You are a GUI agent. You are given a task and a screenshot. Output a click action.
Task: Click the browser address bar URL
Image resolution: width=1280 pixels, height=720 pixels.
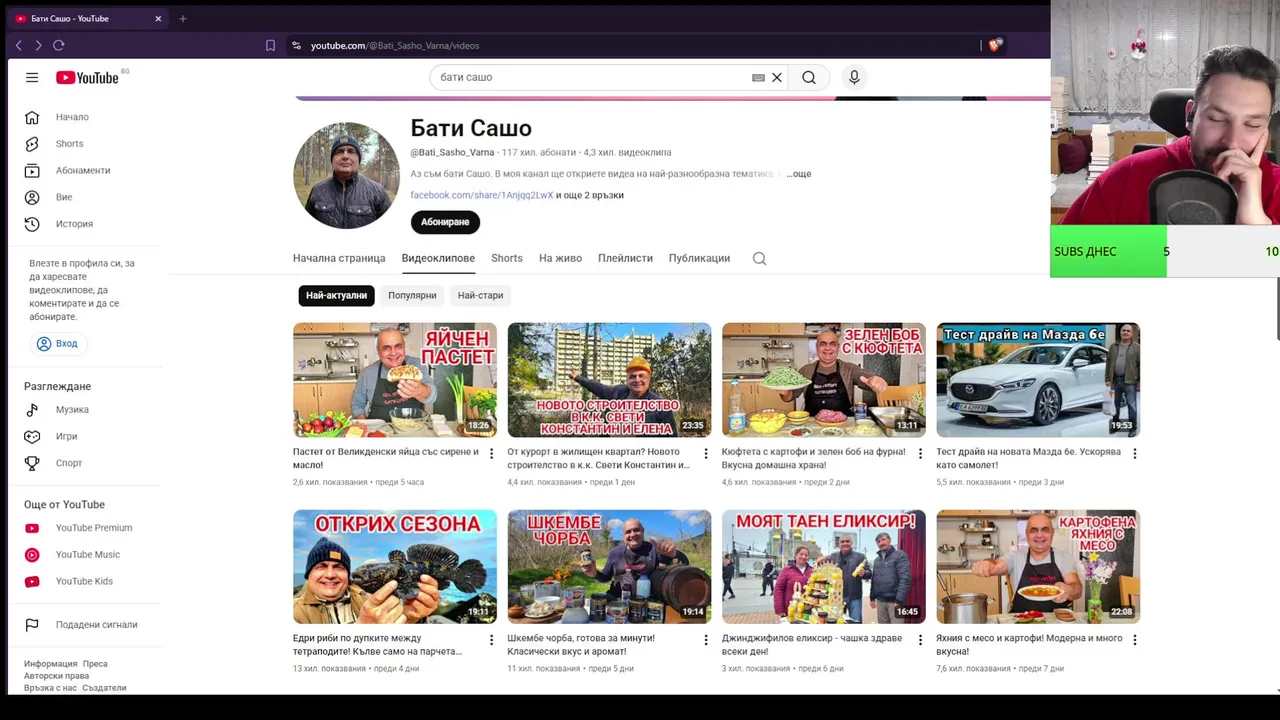coord(395,45)
